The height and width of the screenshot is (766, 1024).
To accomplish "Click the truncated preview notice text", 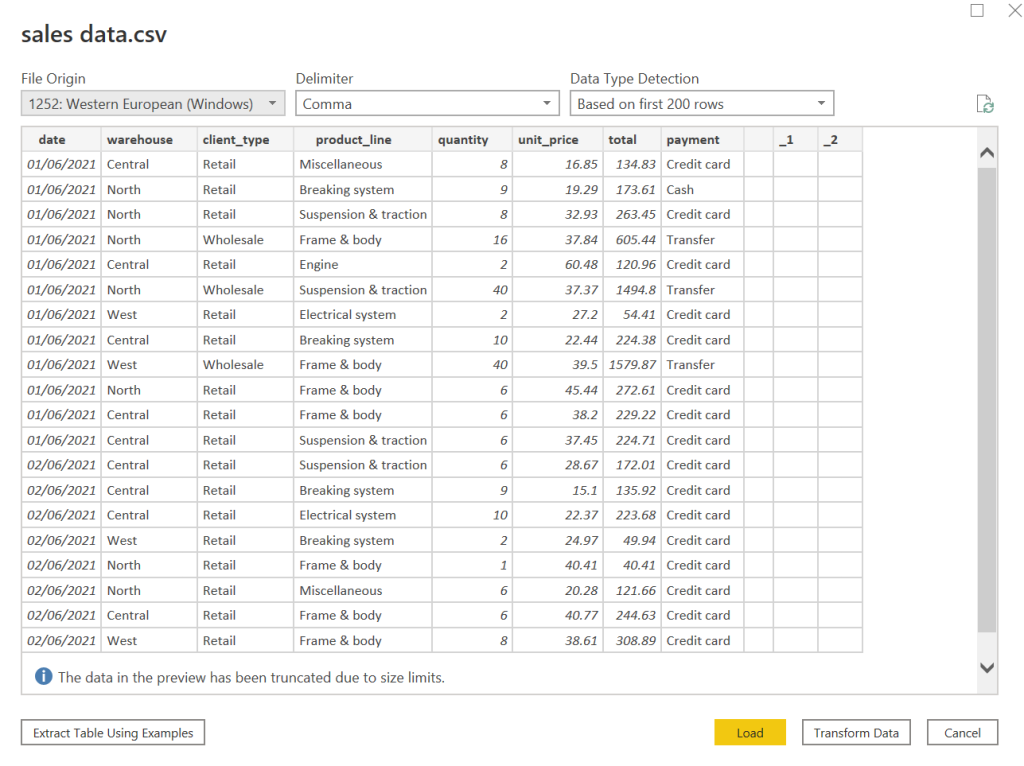I will click(x=251, y=677).
